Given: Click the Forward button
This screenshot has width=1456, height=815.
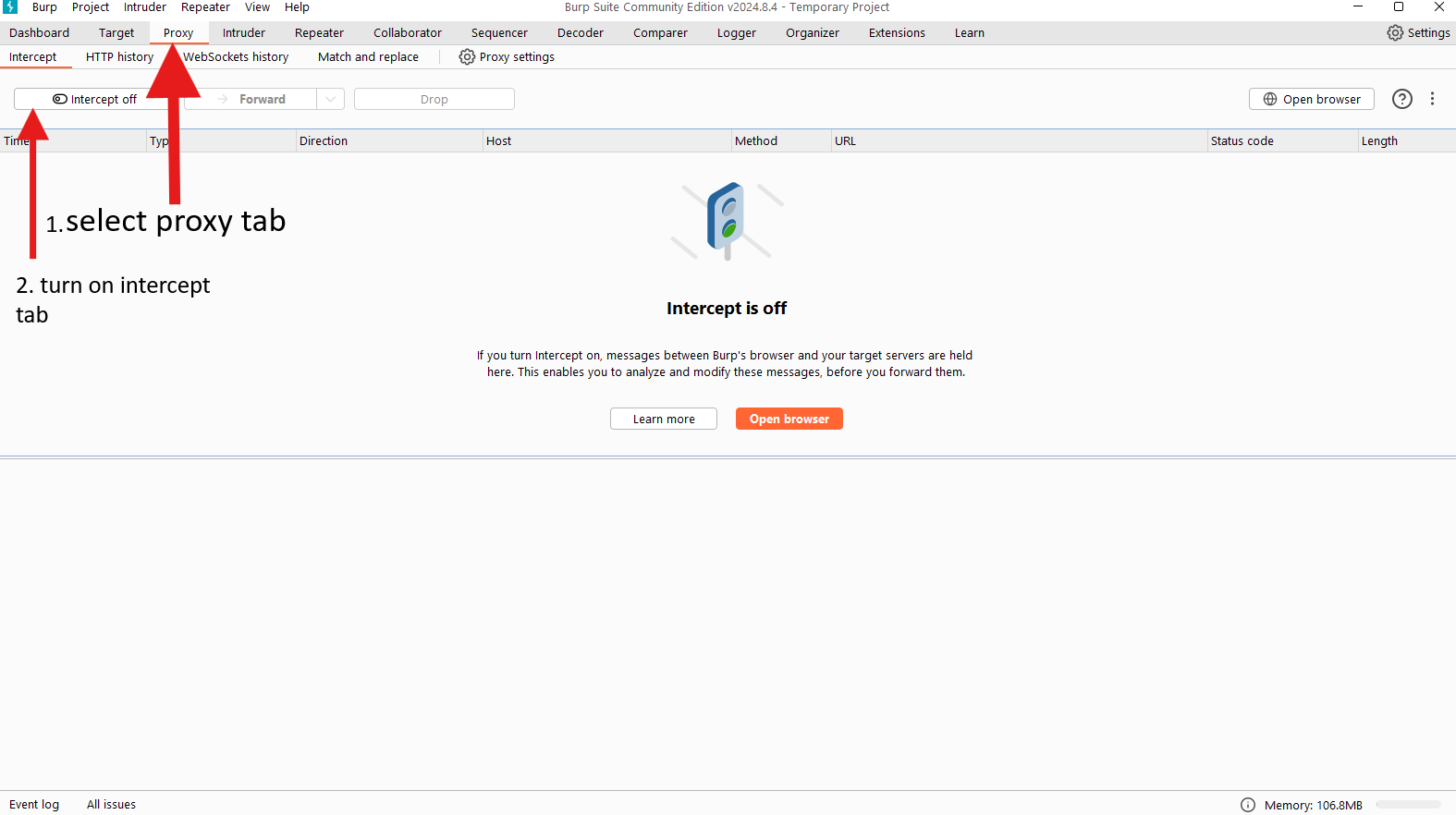Looking at the screenshot, I should [251, 99].
